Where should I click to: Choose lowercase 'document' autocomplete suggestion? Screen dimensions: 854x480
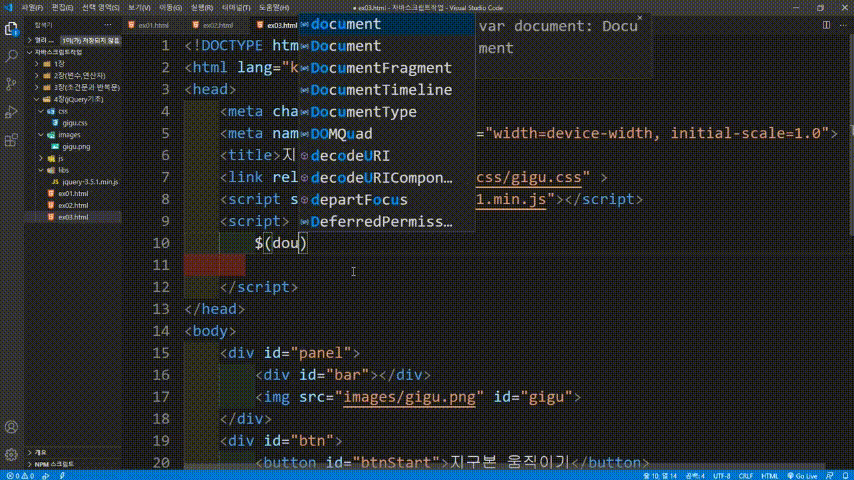pos(387,24)
